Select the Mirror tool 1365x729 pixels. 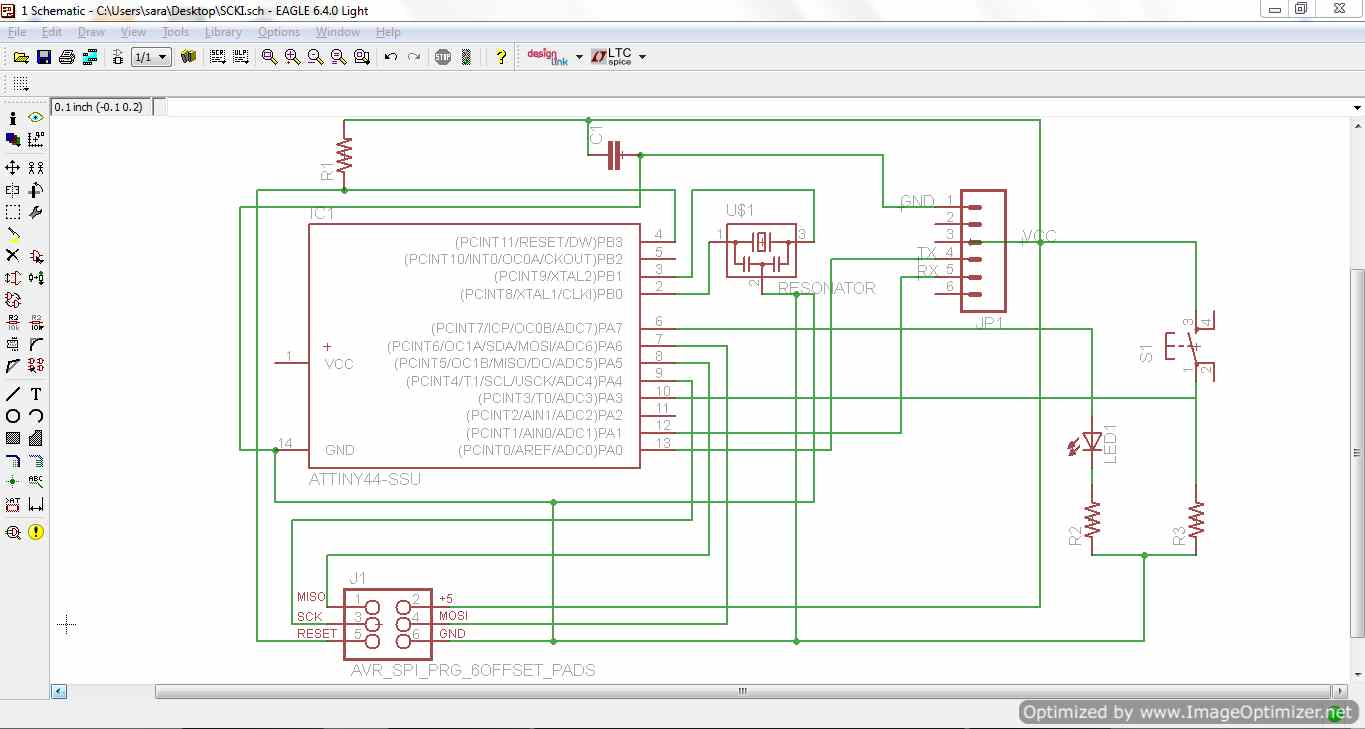(x=13, y=190)
